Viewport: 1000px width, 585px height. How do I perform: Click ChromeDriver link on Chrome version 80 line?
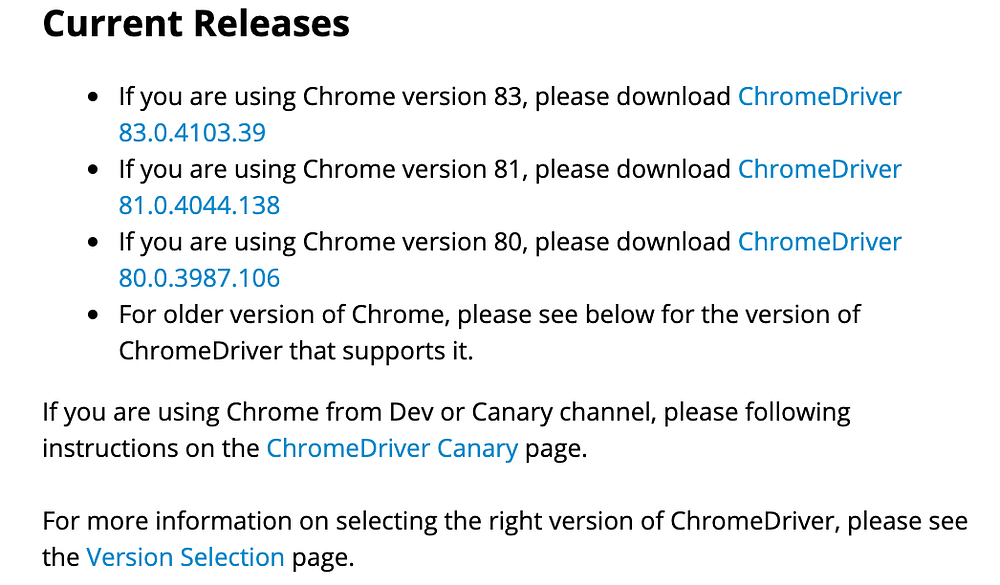820,242
